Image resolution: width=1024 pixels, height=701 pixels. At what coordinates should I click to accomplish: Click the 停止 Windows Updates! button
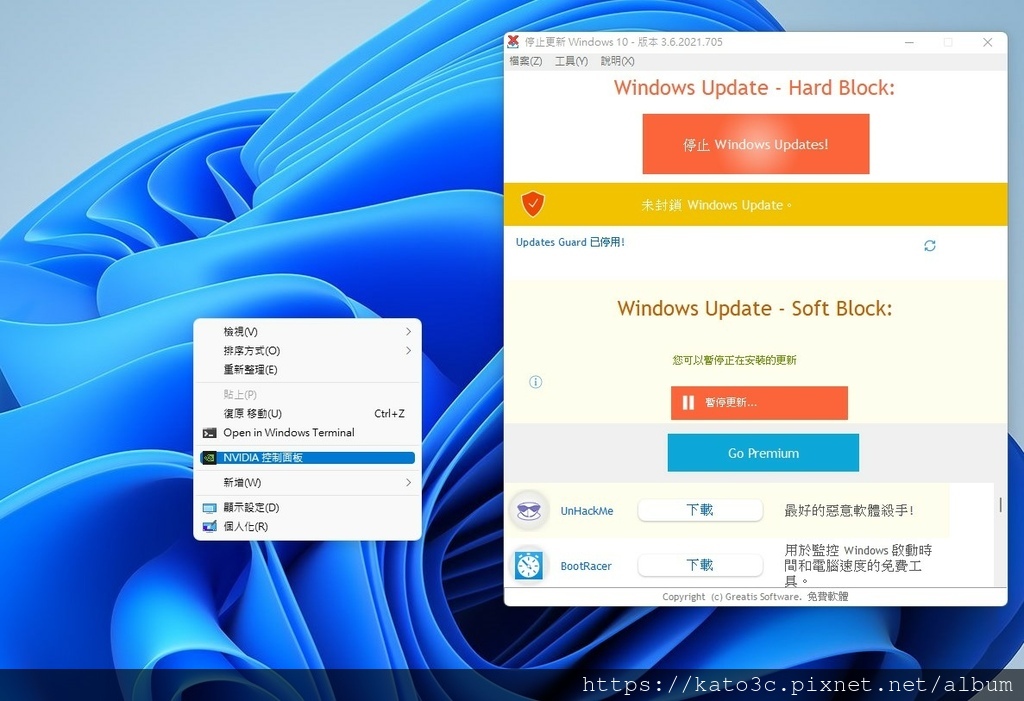[x=756, y=144]
